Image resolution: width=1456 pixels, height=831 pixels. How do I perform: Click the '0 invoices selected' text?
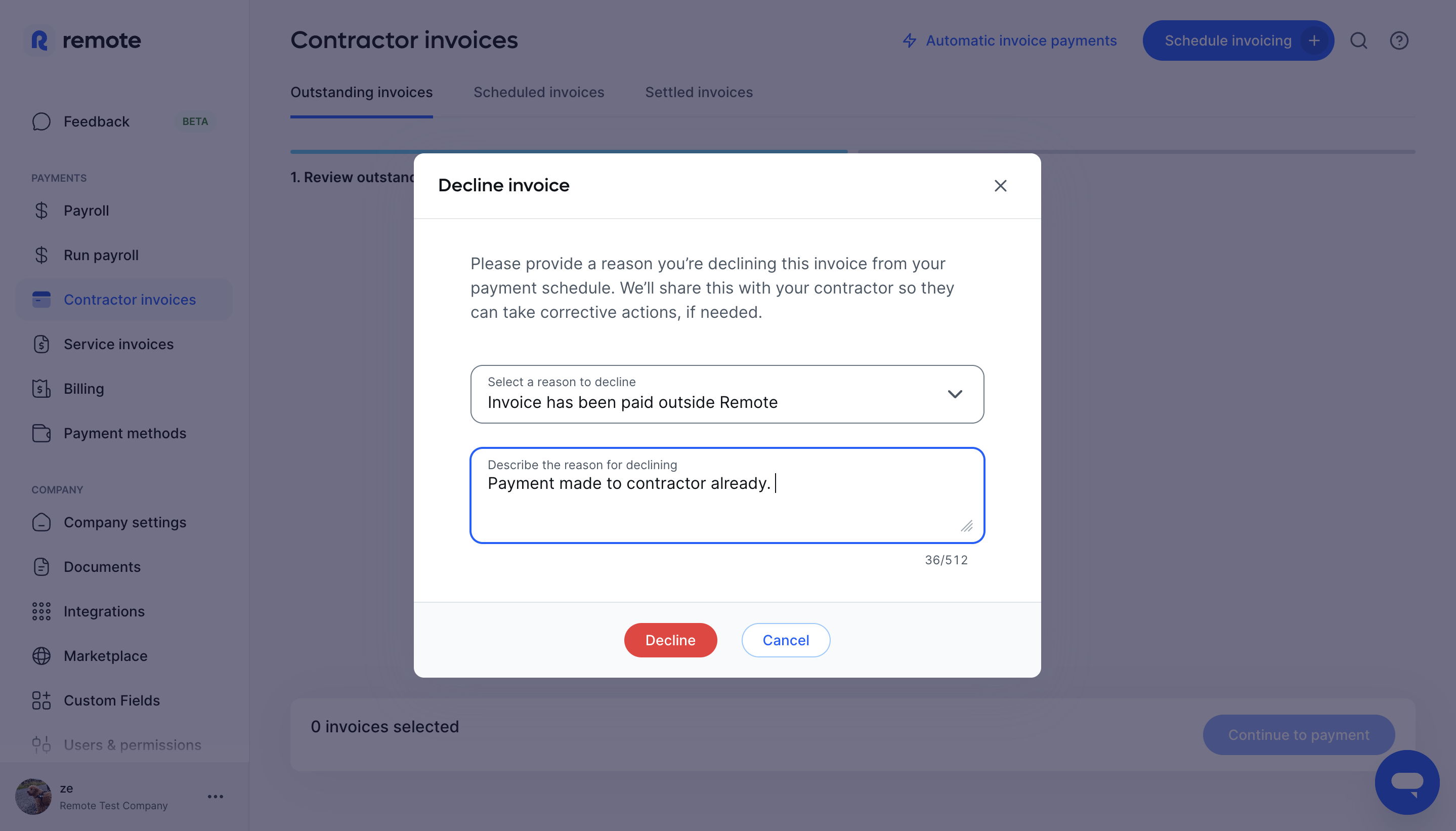coord(384,727)
